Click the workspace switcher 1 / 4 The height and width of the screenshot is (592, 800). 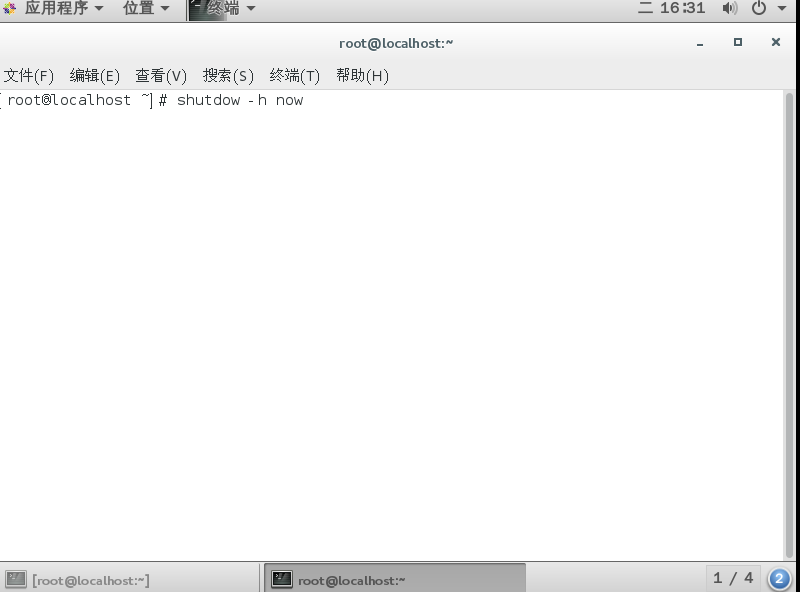coord(733,578)
